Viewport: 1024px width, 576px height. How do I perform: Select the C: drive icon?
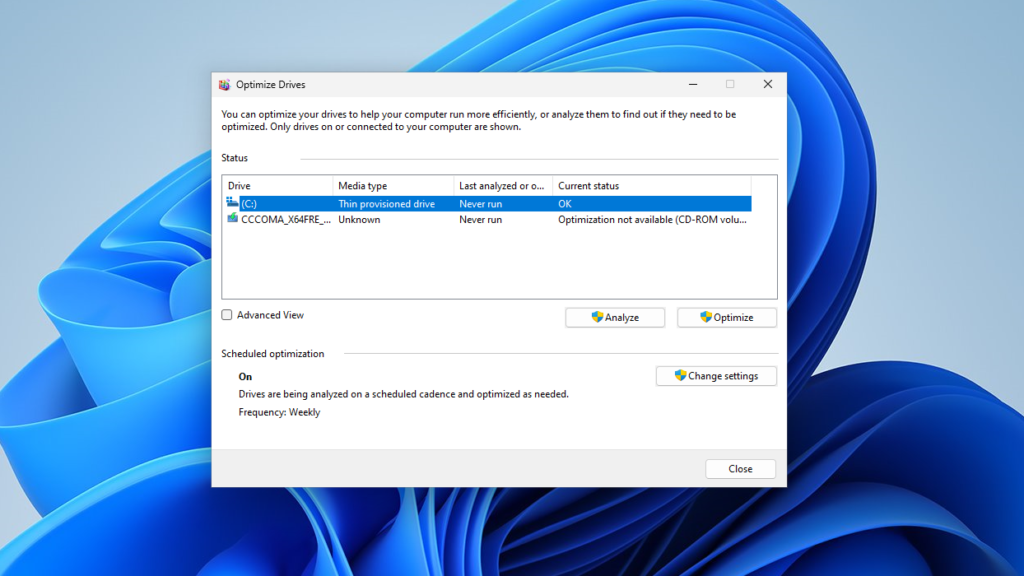[x=232, y=202]
